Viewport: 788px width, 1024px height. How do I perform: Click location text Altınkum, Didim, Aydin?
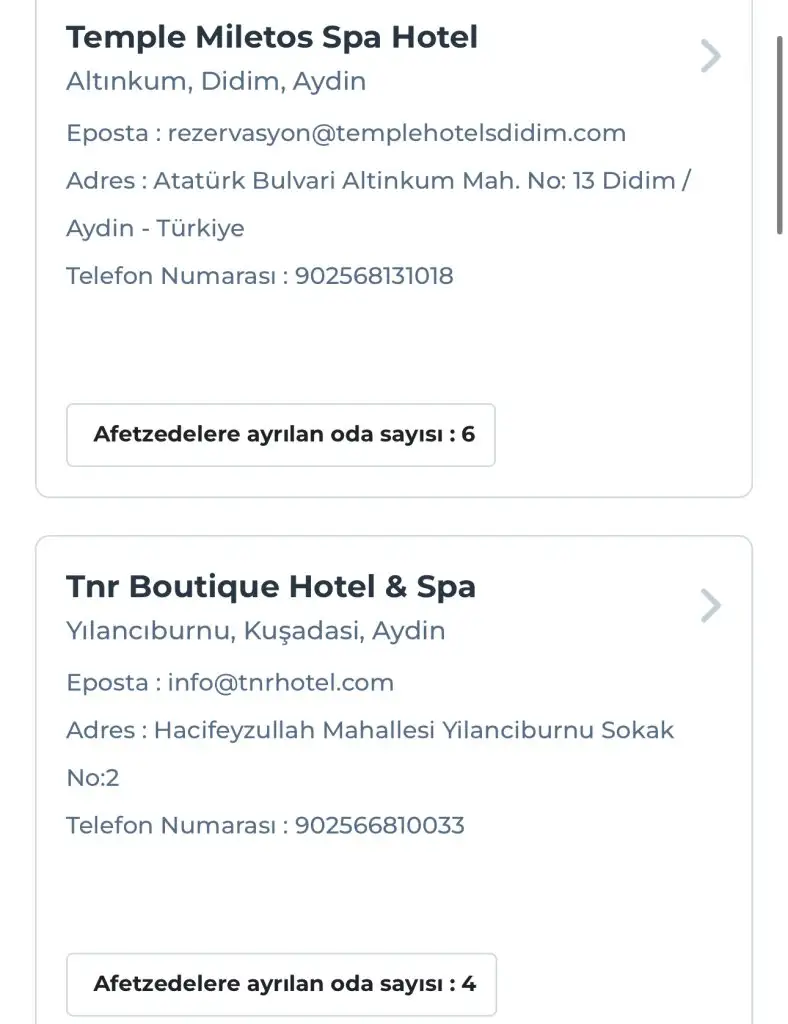[x=216, y=82]
